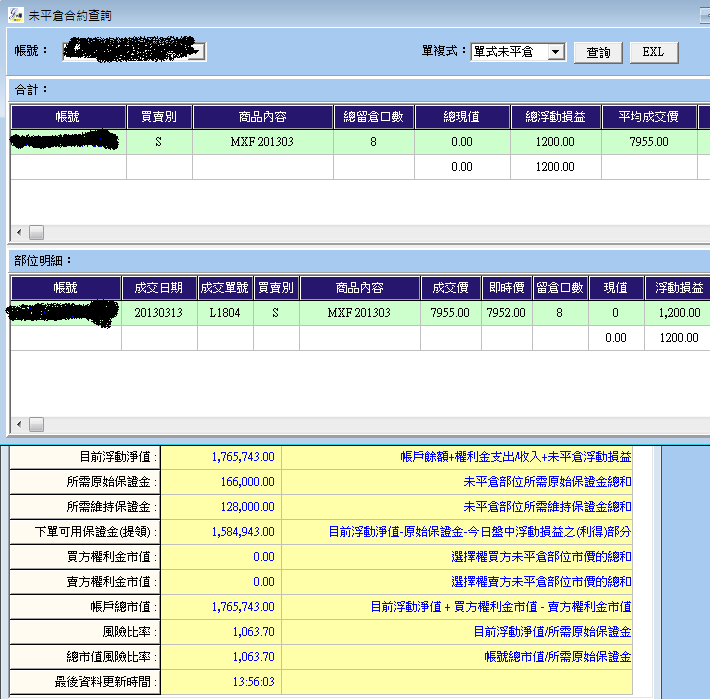Click 成交日期 column header in 部位明細
The height and width of the screenshot is (699, 710).
point(159,288)
